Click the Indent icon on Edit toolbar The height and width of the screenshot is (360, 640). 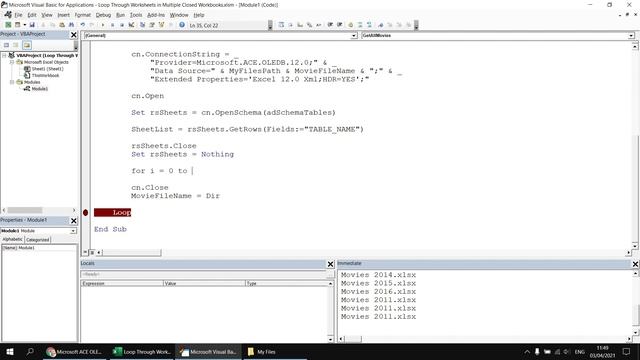click(330, 25)
